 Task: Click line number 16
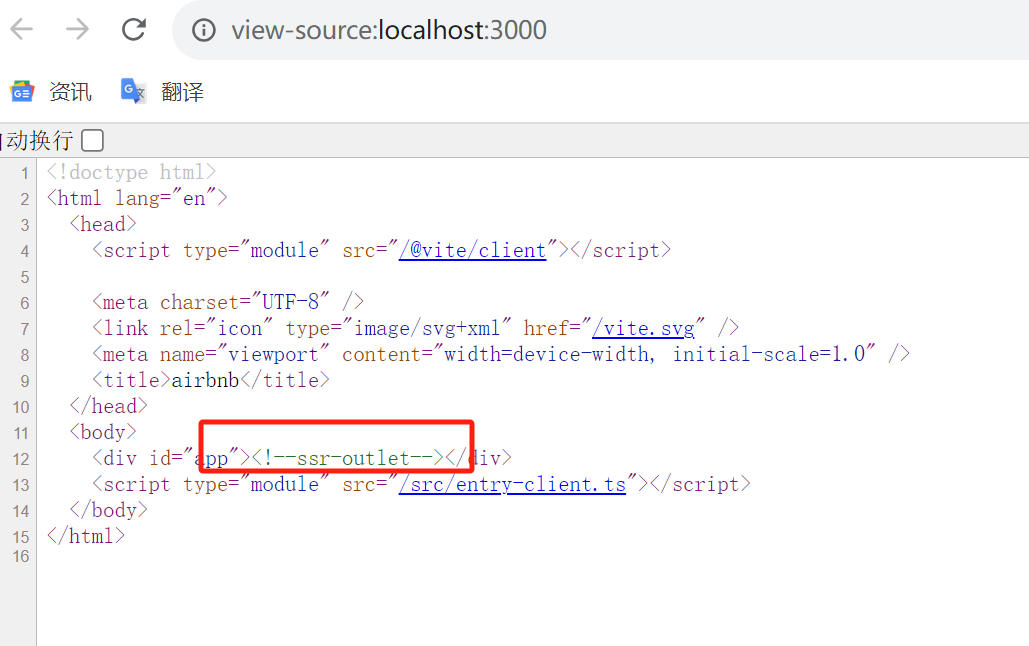pos(21,556)
